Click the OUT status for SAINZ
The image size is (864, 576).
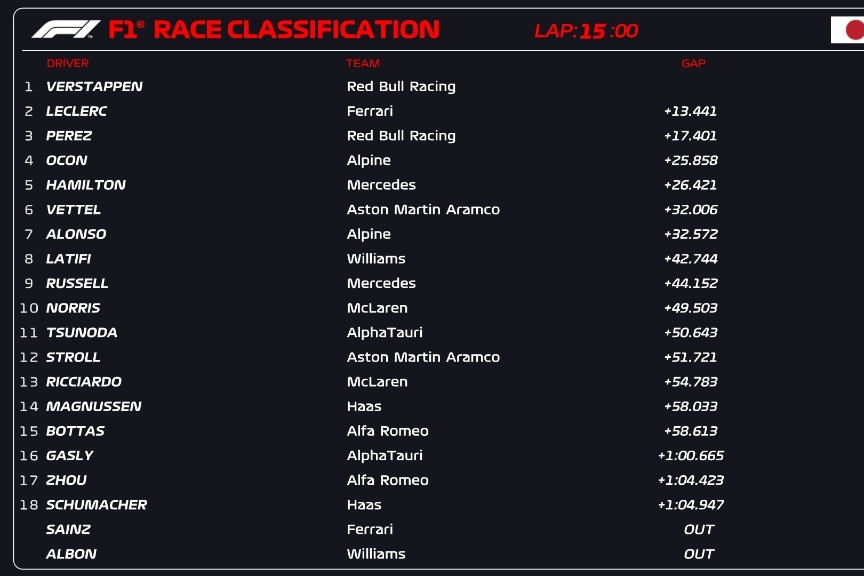point(699,530)
